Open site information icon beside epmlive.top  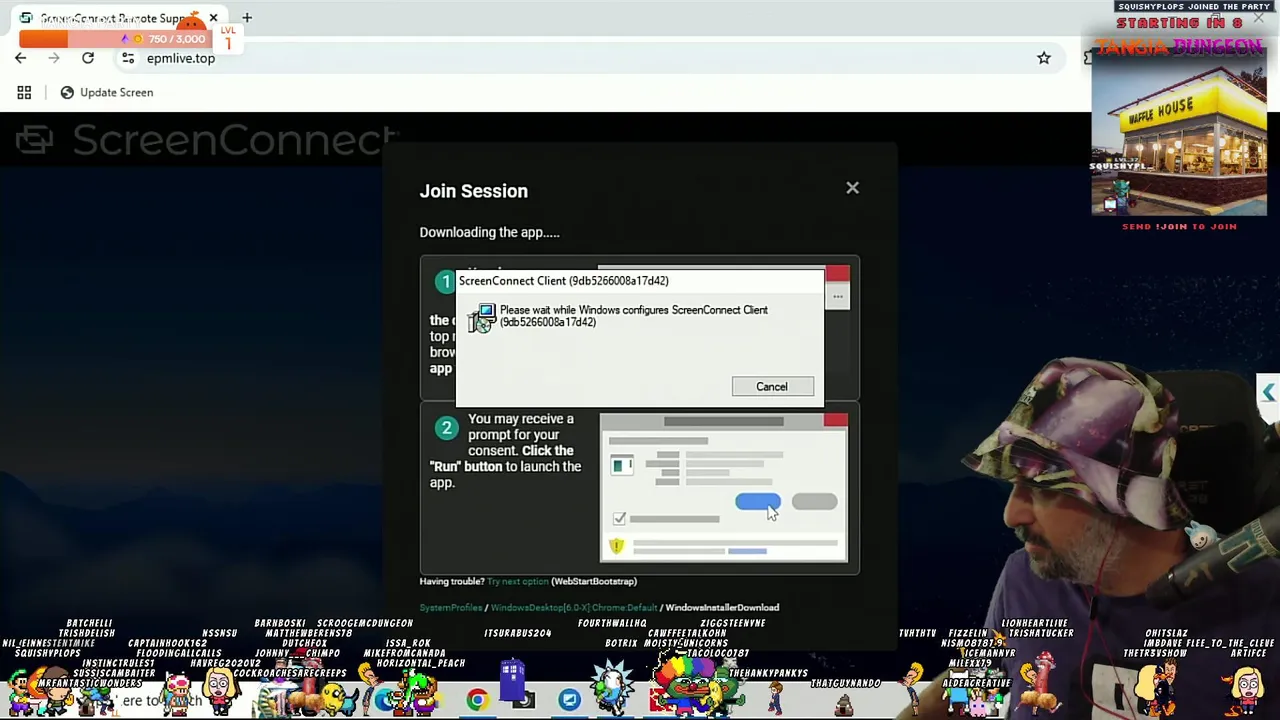(128, 58)
